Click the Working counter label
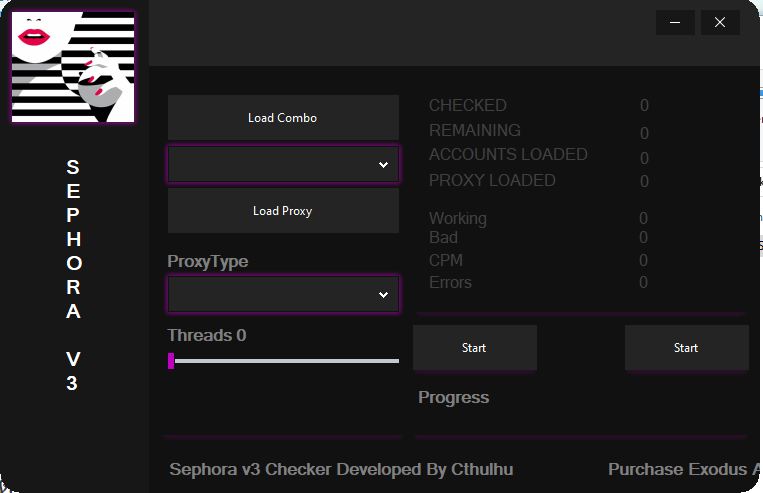The height and width of the screenshot is (493, 763). (x=458, y=218)
